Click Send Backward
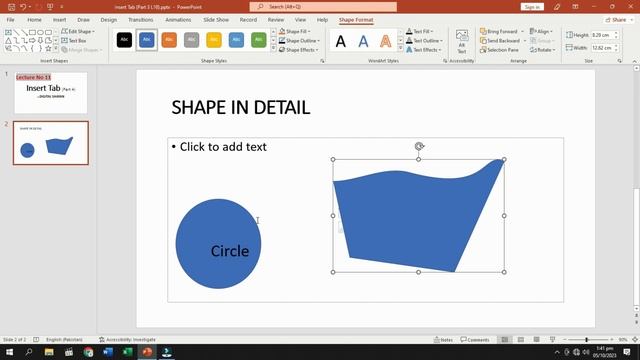 click(500, 40)
